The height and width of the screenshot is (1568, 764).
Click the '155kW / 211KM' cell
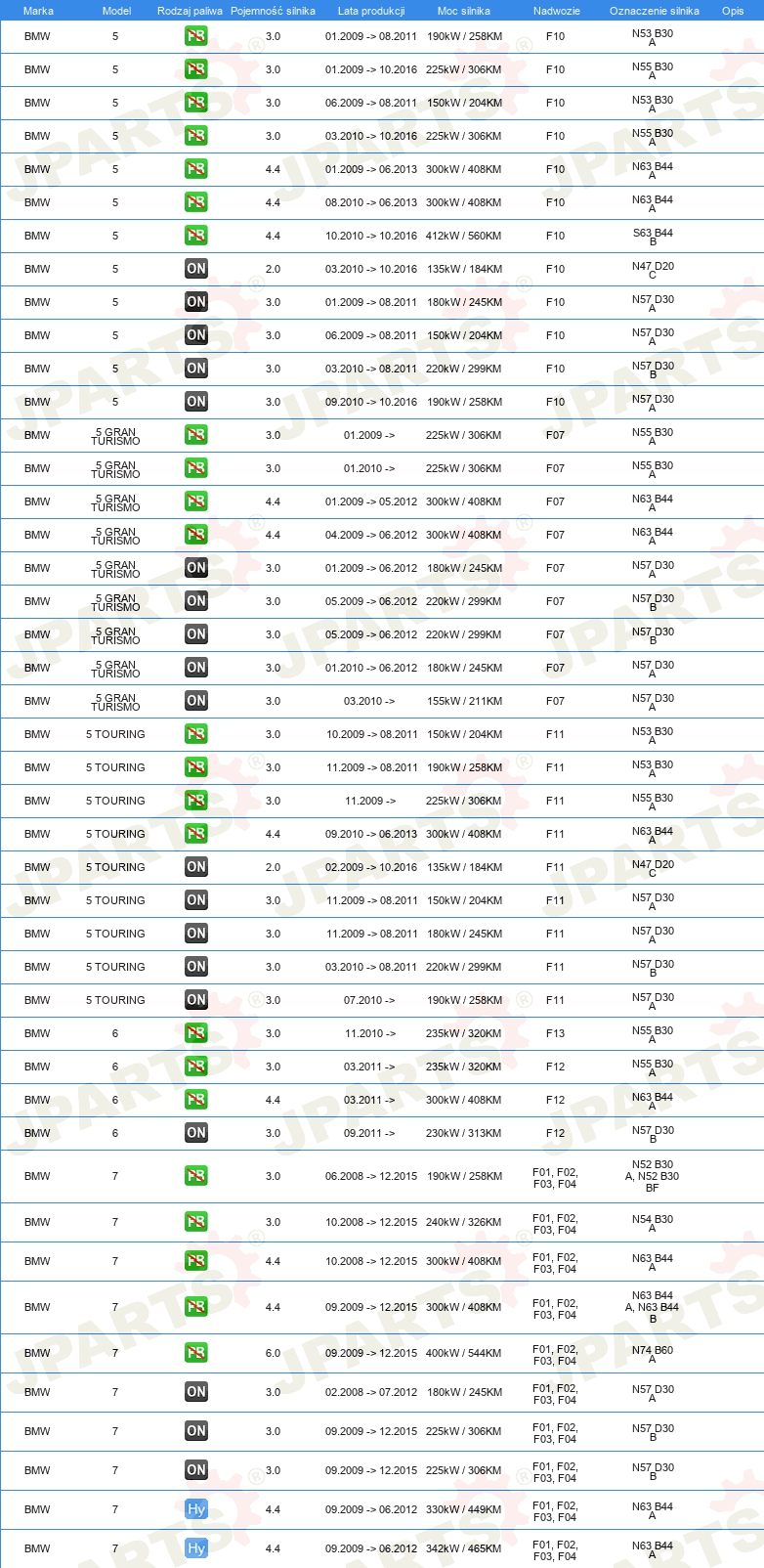[x=464, y=701]
